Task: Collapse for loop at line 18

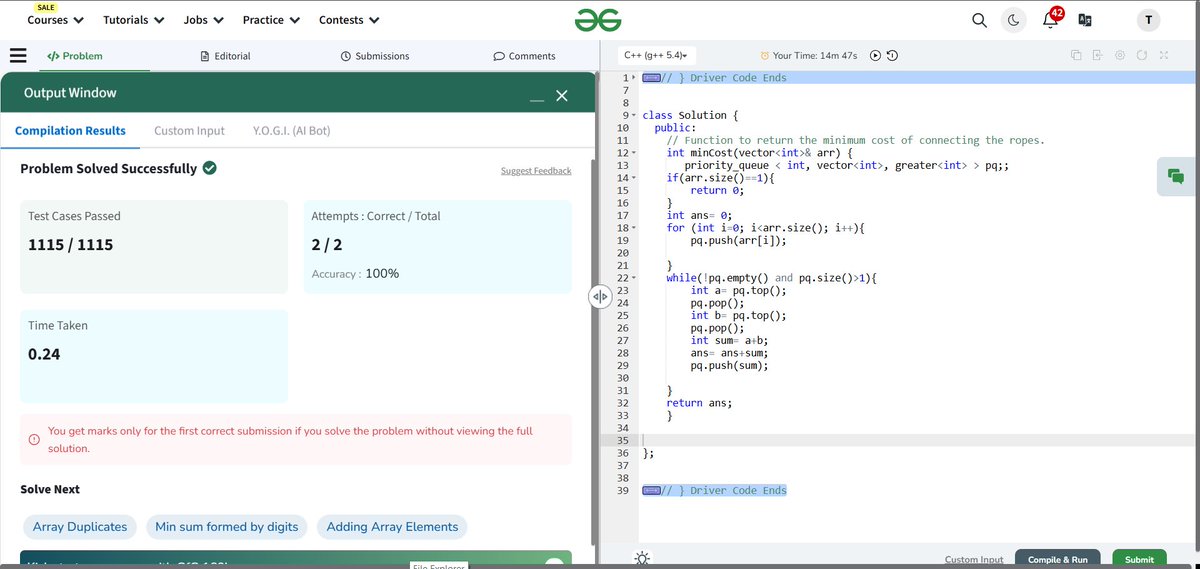Action: (x=633, y=228)
